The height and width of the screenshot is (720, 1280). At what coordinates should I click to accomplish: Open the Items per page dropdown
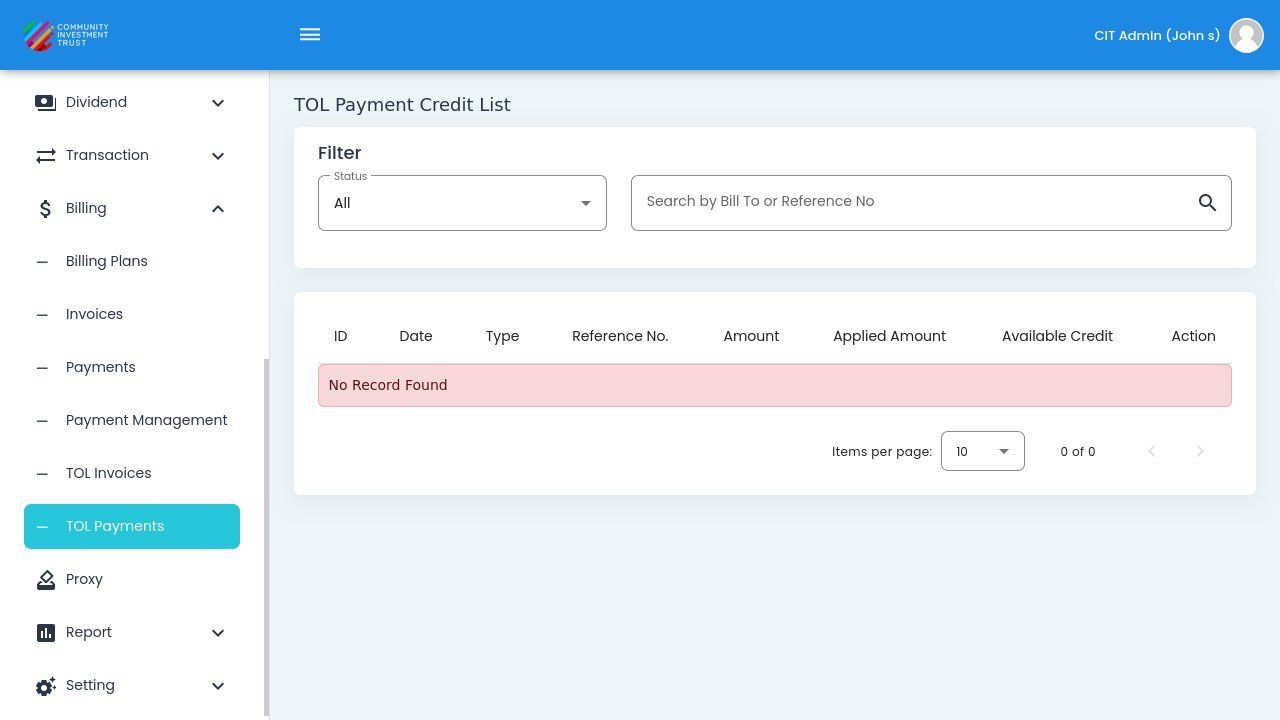tap(982, 451)
